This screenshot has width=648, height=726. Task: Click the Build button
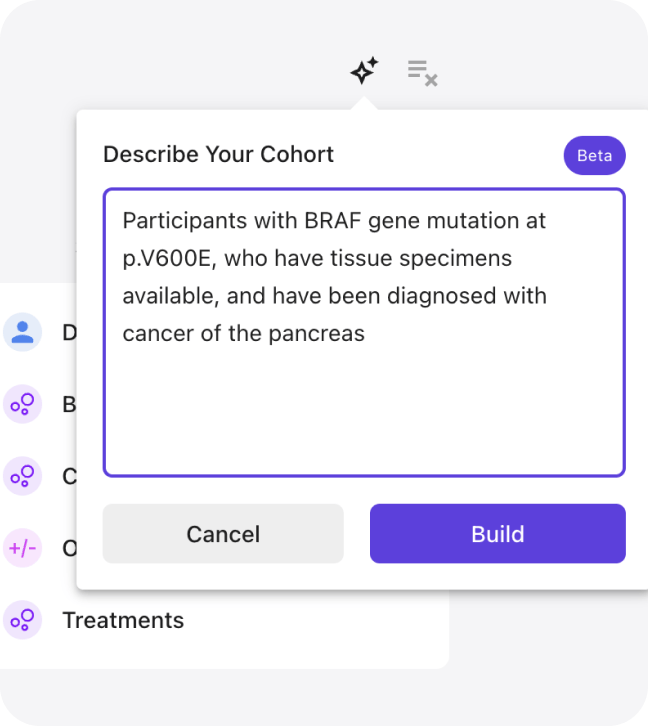pyautogui.click(x=498, y=534)
